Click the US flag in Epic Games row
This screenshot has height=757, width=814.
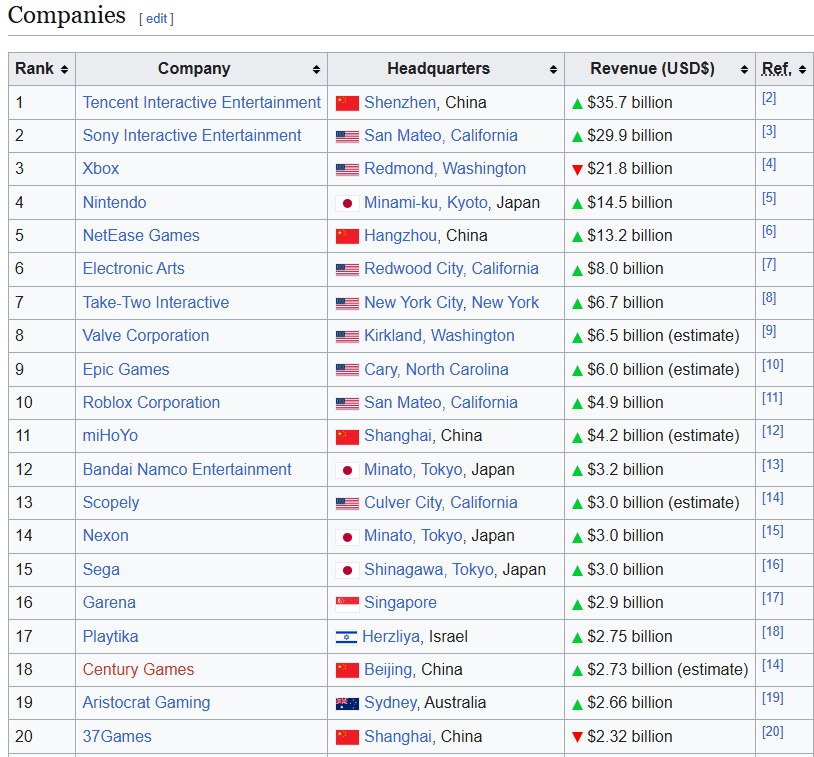[347, 370]
